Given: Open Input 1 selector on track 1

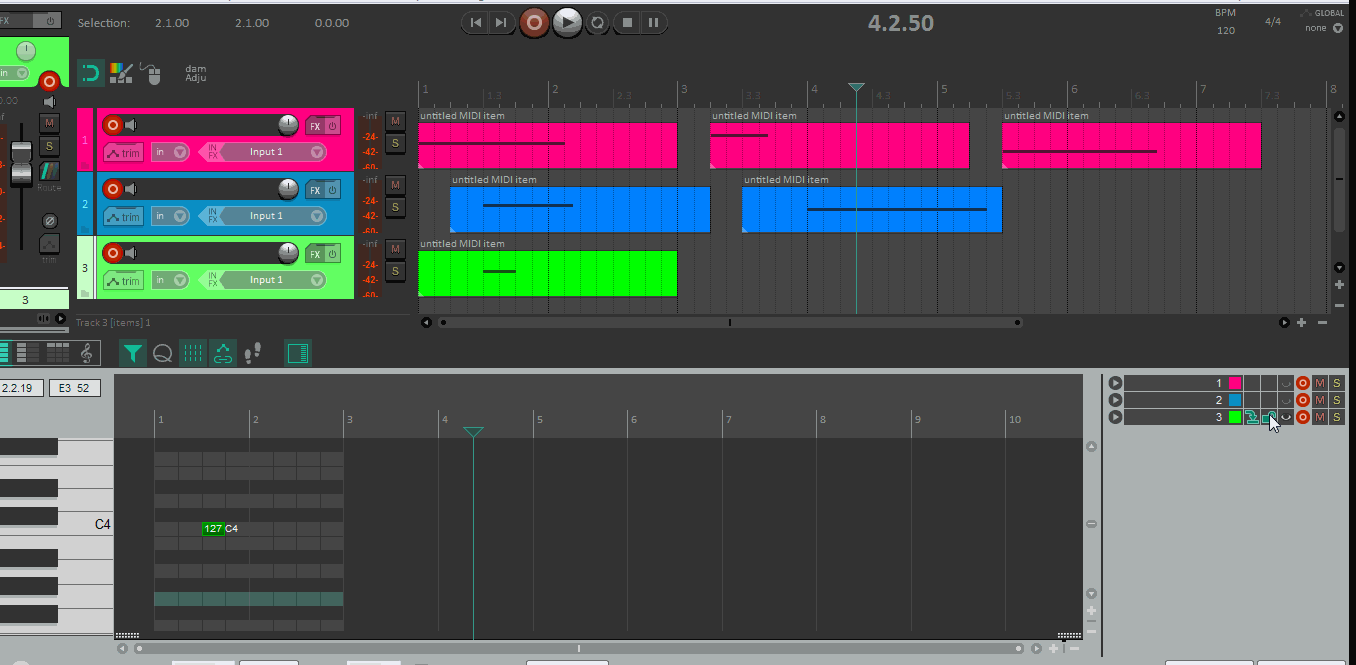Looking at the screenshot, I should click(273, 152).
